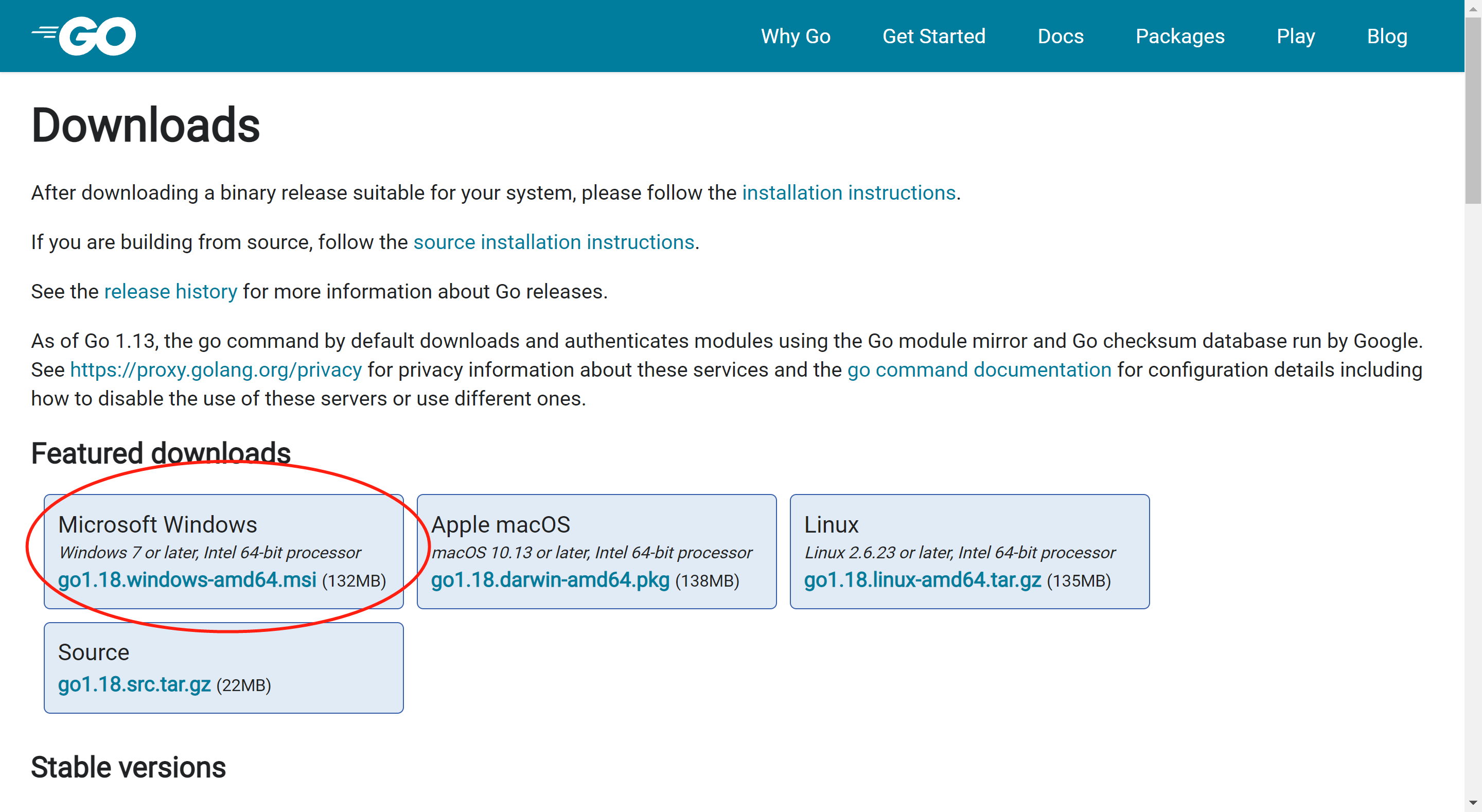Screen dimensions: 1482x812
Task: Click the Downloads page heading
Action: 146,126
